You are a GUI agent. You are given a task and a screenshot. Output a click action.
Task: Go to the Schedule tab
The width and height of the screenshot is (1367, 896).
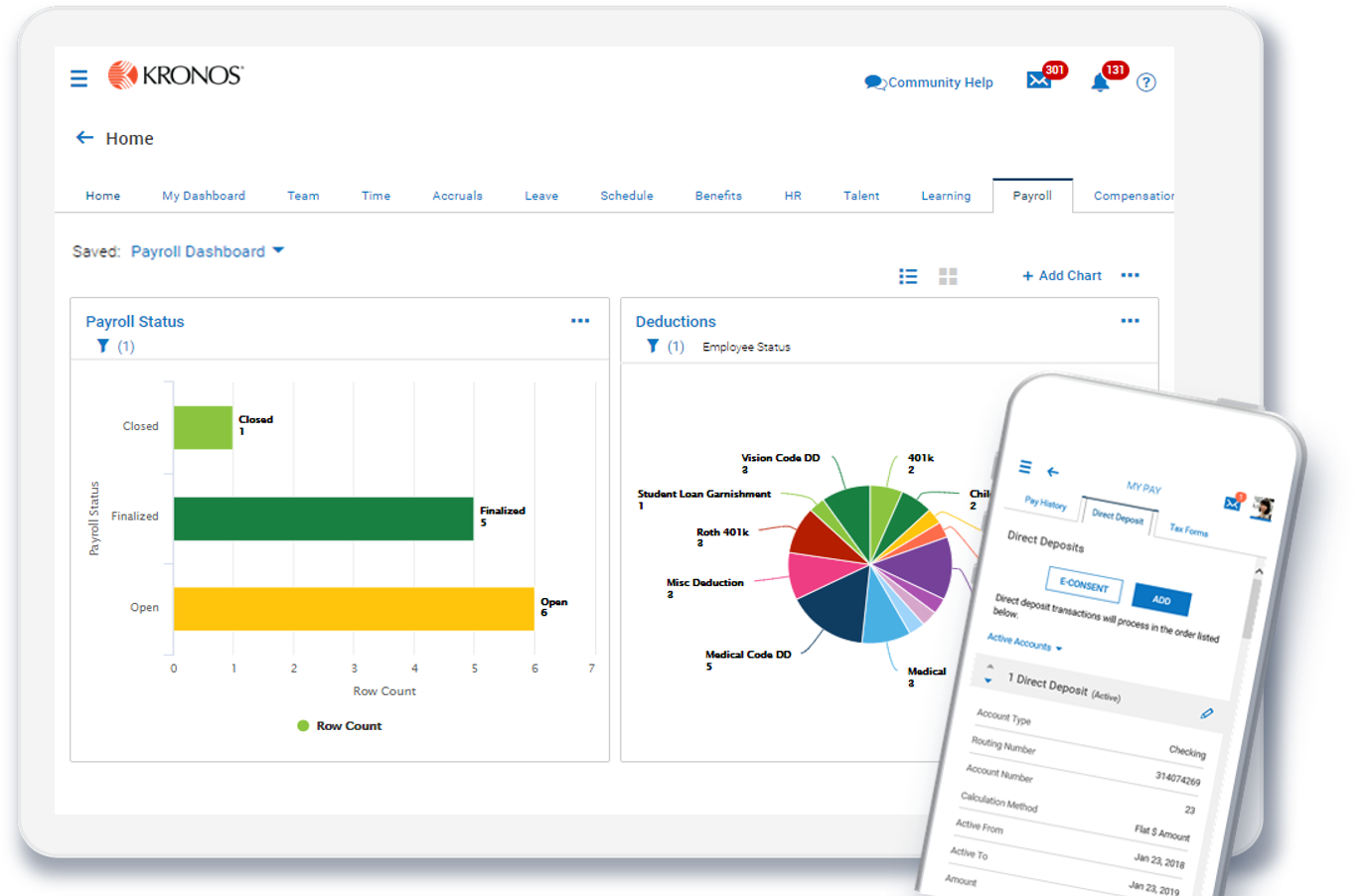click(x=626, y=196)
